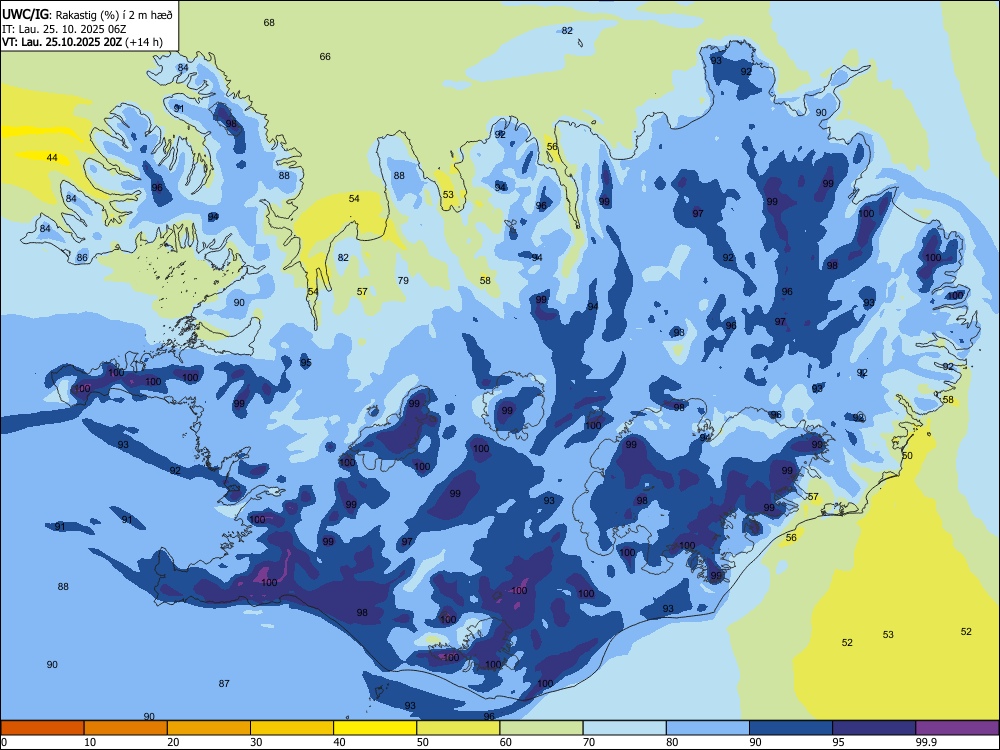Click the light blue 80–90 legend swatch
1000x750 pixels.
tap(708, 728)
